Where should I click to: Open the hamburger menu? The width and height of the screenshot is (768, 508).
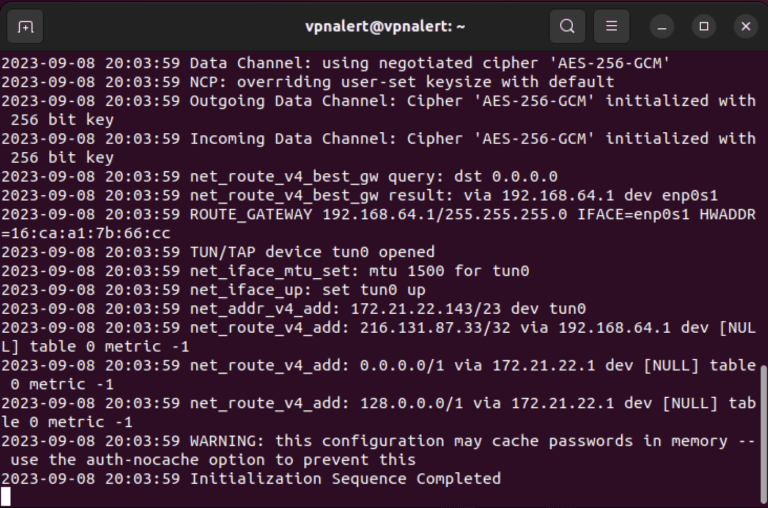click(x=611, y=26)
